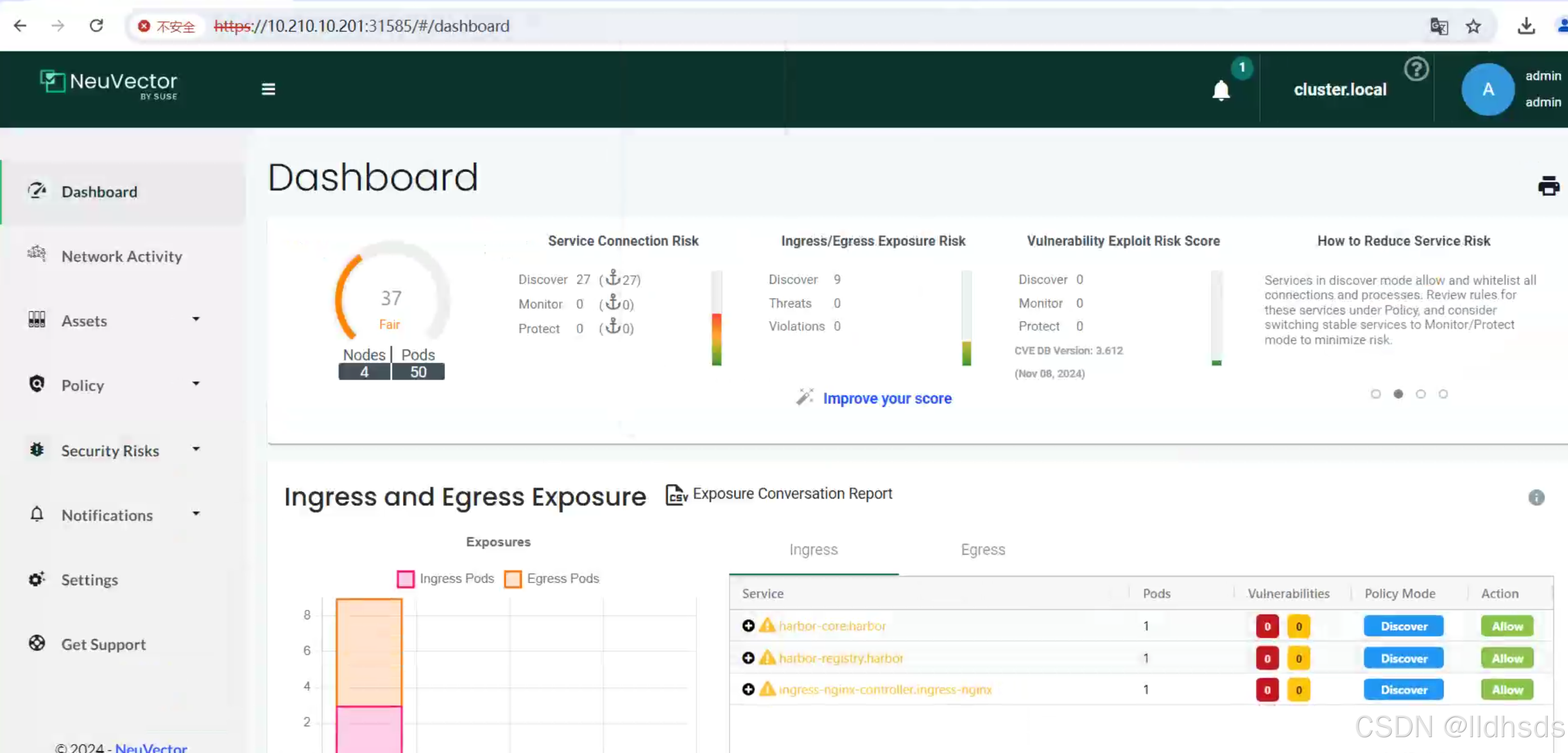Image resolution: width=1568 pixels, height=753 pixels.
Task: Open the Notifications panel
Action: coord(106,514)
